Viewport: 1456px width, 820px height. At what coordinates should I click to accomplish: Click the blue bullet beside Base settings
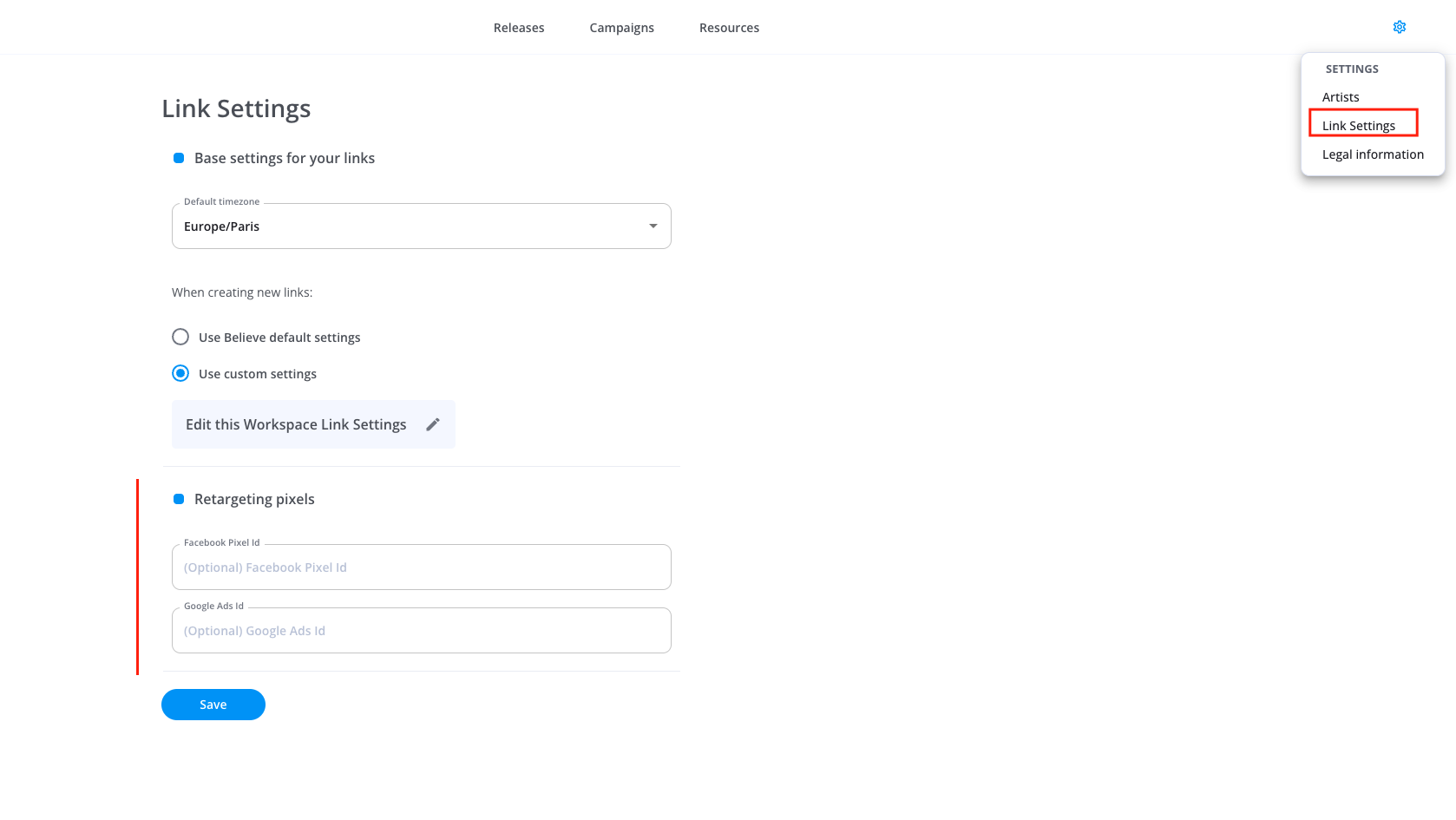pos(179,158)
